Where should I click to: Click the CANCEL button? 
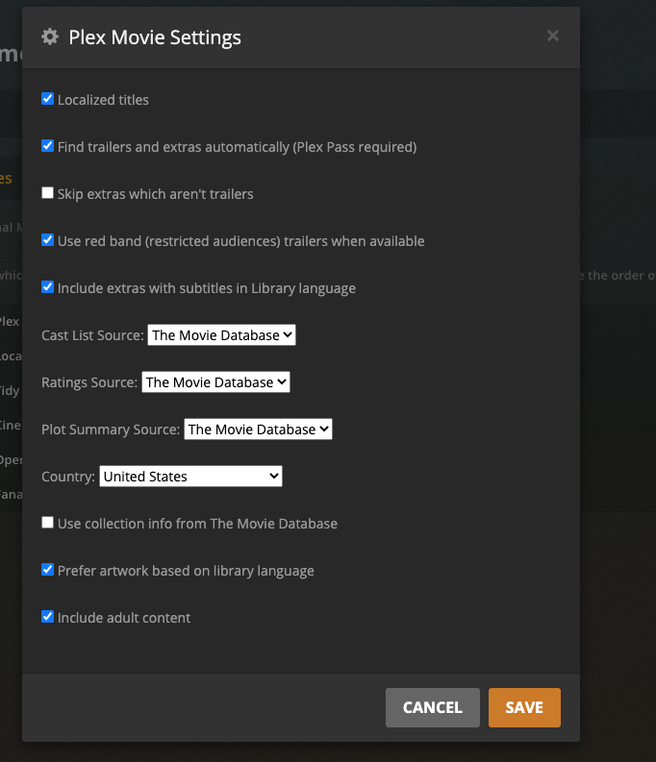click(x=432, y=708)
